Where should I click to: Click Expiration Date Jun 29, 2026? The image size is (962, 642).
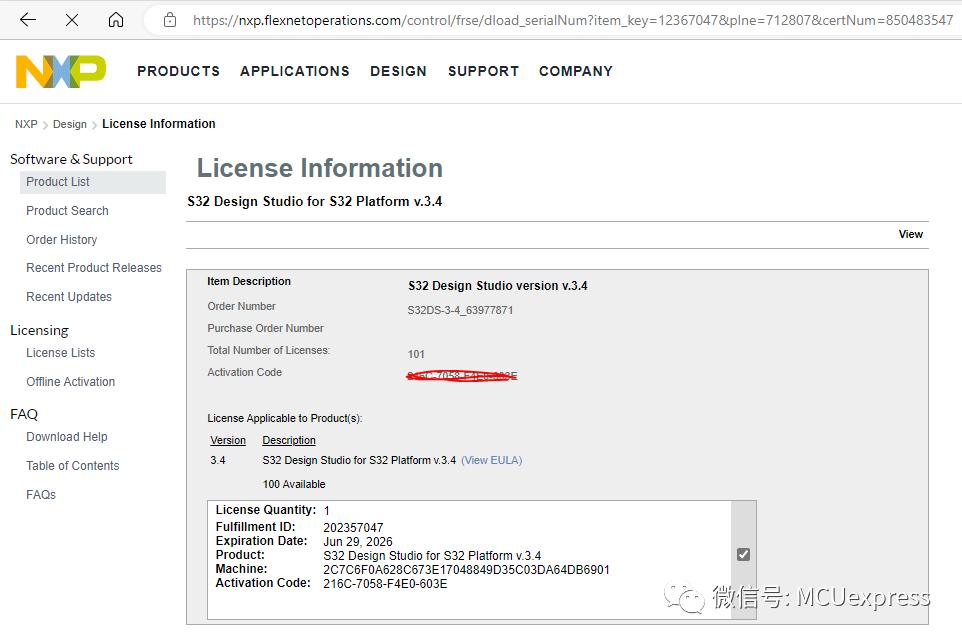[x=358, y=542]
